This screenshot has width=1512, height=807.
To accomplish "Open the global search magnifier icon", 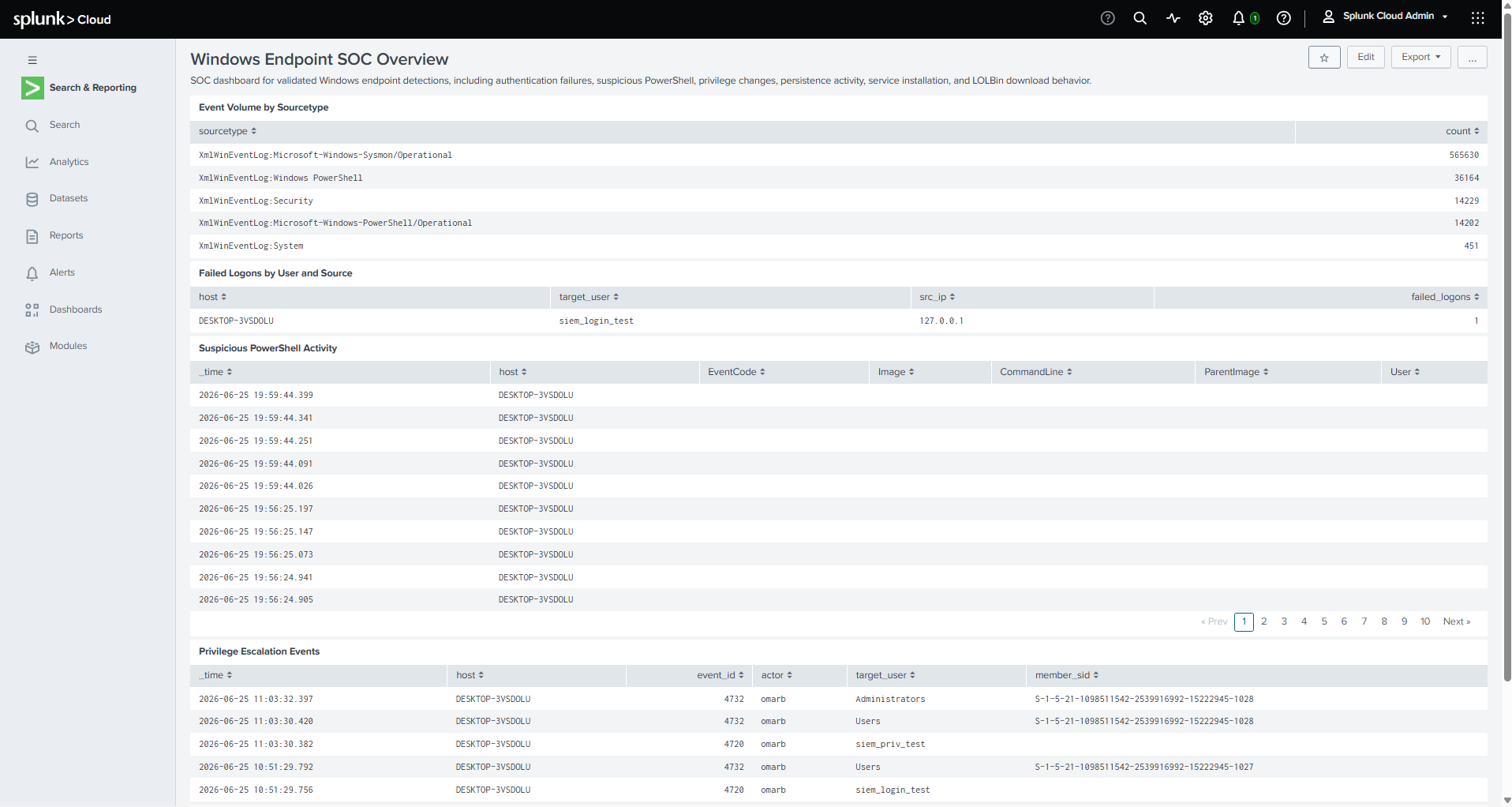I will (x=1140, y=18).
